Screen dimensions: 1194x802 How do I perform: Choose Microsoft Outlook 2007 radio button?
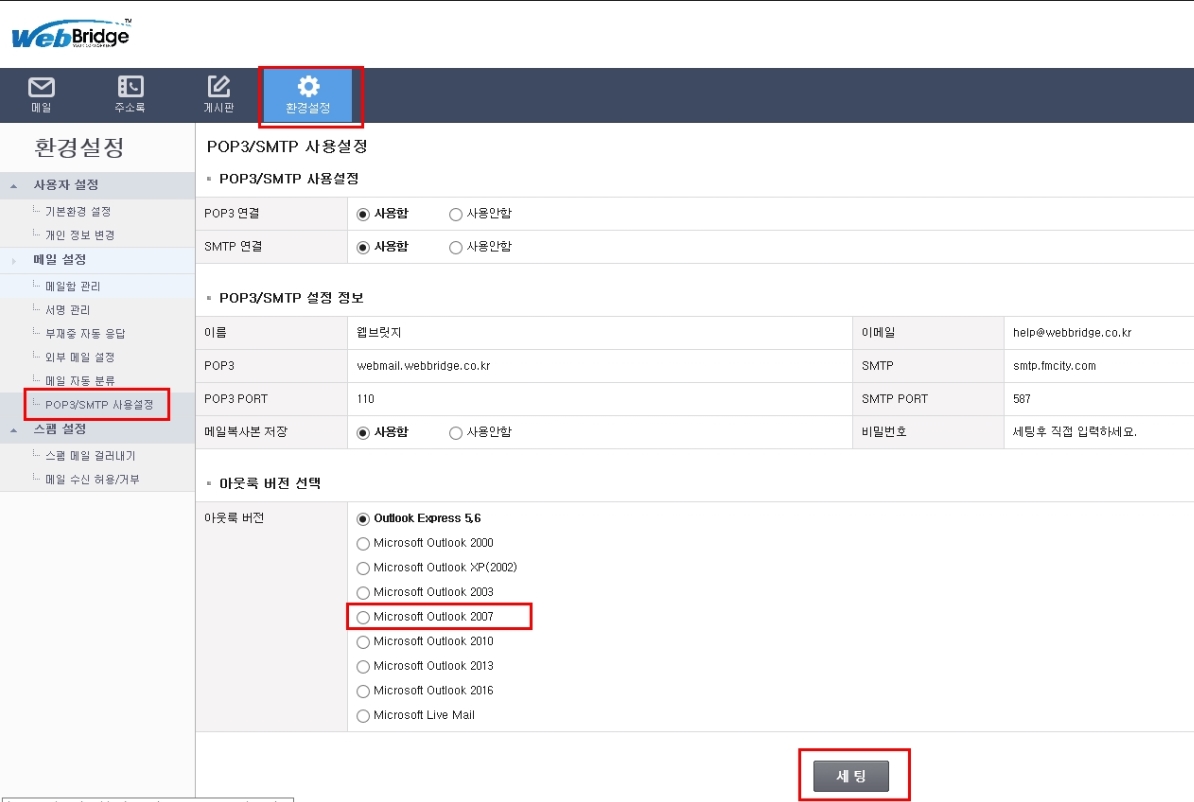(363, 617)
